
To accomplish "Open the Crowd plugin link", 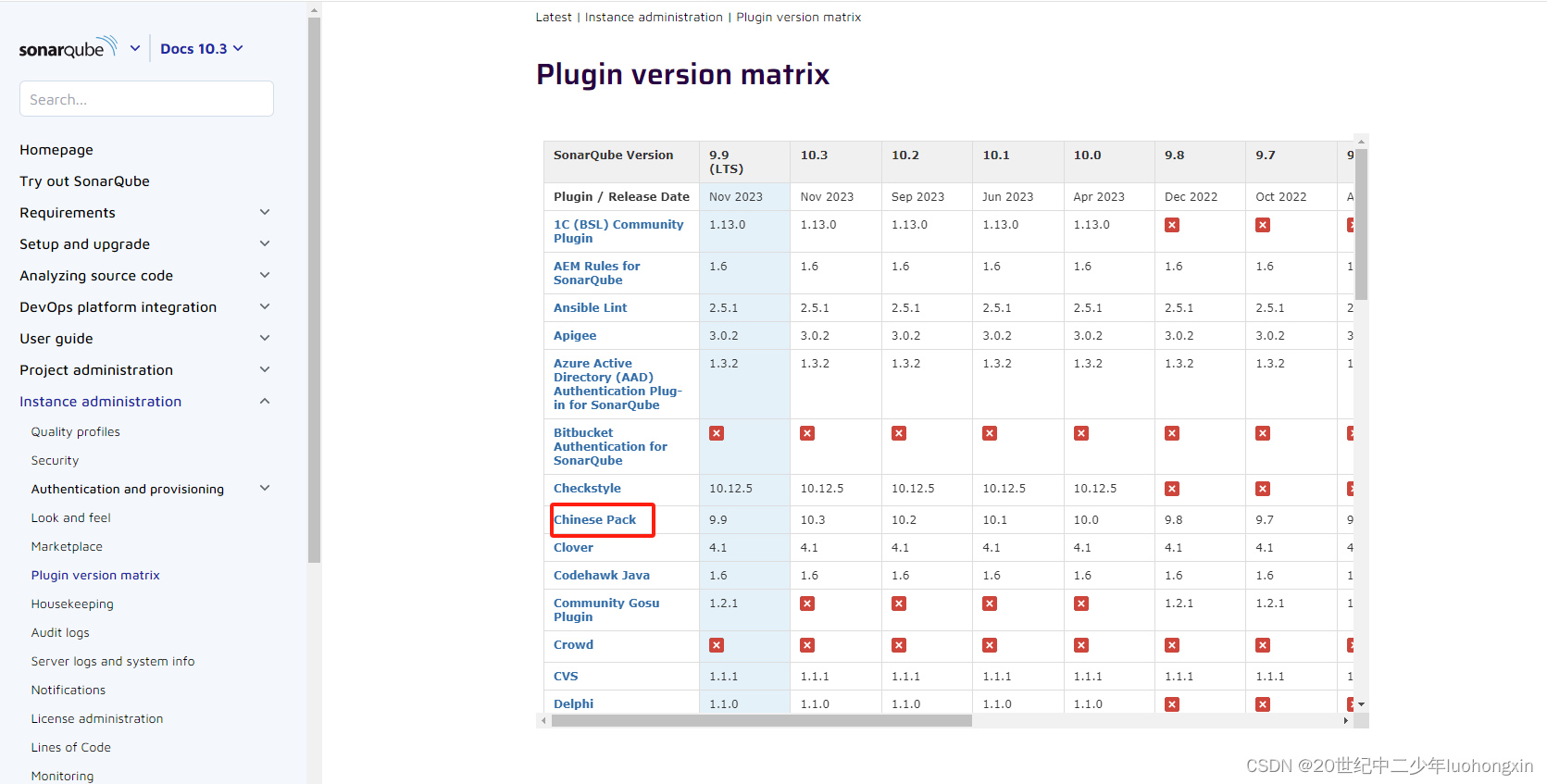I will coord(573,644).
